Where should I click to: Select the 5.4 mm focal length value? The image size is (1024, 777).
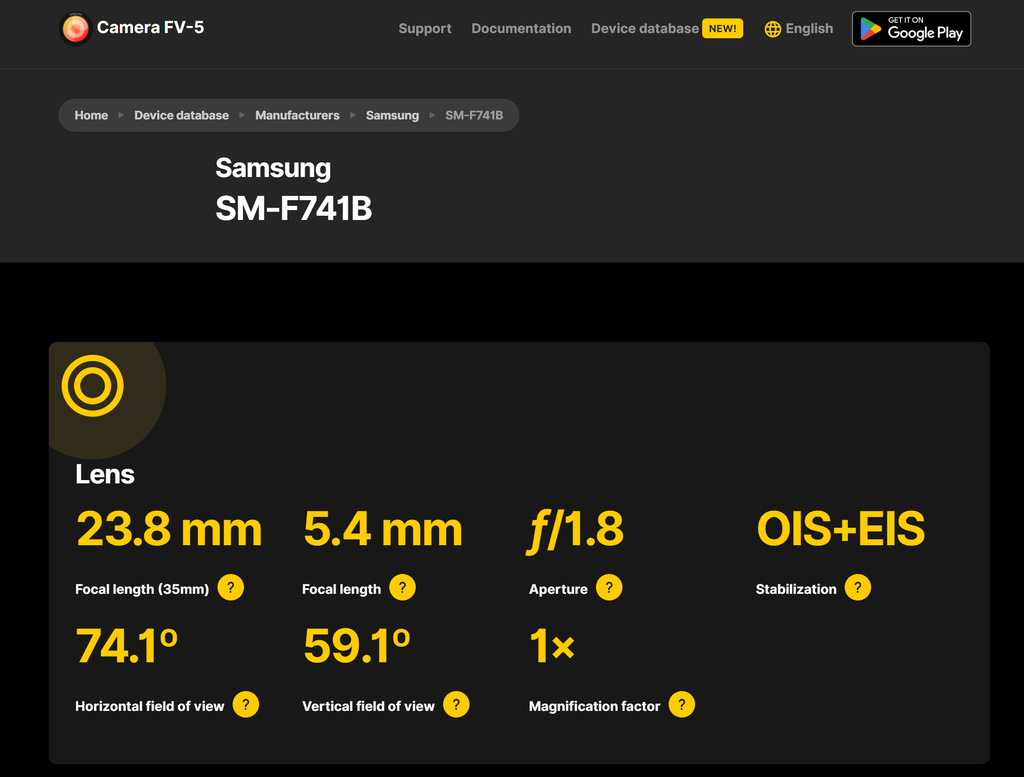click(x=383, y=529)
